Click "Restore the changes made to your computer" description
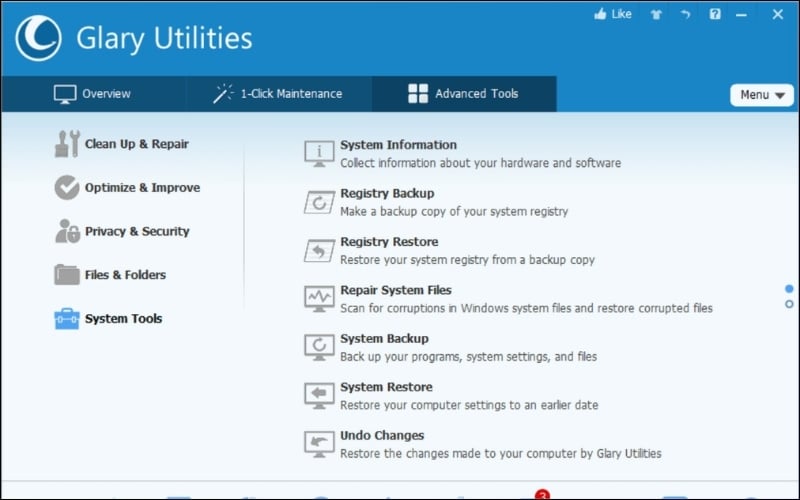Image resolution: width=800 pixels, height=500 pixels. (501, 454)
